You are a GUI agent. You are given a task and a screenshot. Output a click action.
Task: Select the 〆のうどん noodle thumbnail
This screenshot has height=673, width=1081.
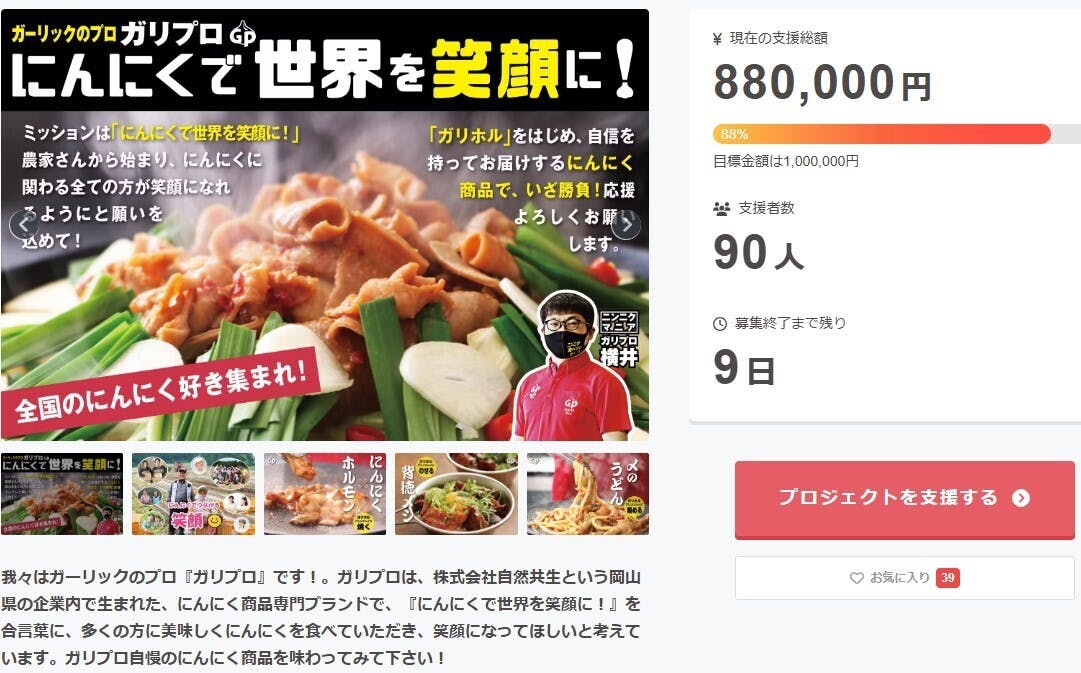588,494
